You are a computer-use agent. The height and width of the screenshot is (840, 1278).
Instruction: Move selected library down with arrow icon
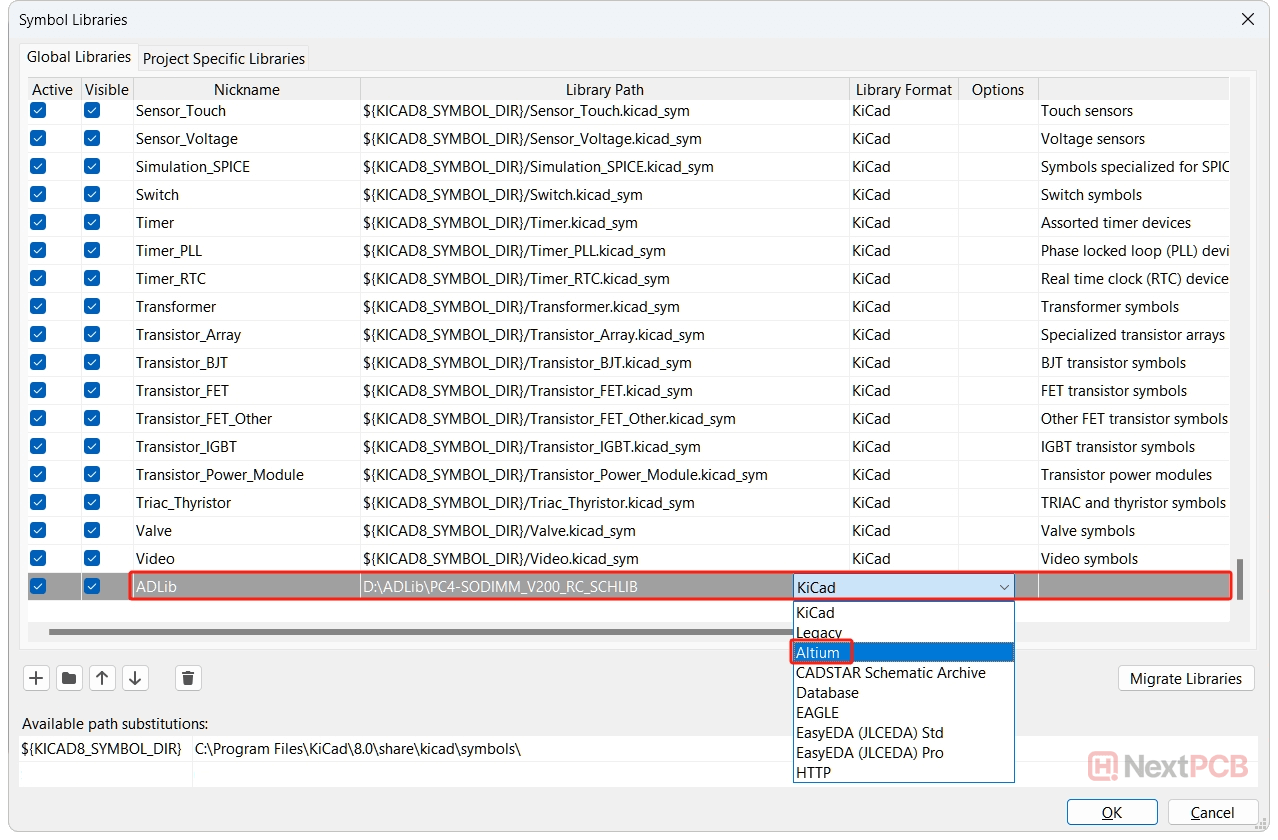(136, 678)
